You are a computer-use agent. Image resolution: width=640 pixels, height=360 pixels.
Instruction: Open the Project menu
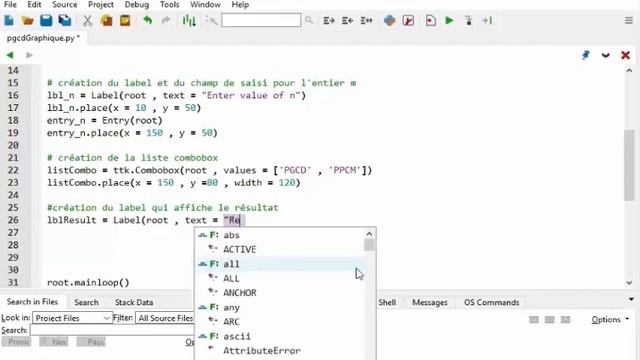pos(101,5)
